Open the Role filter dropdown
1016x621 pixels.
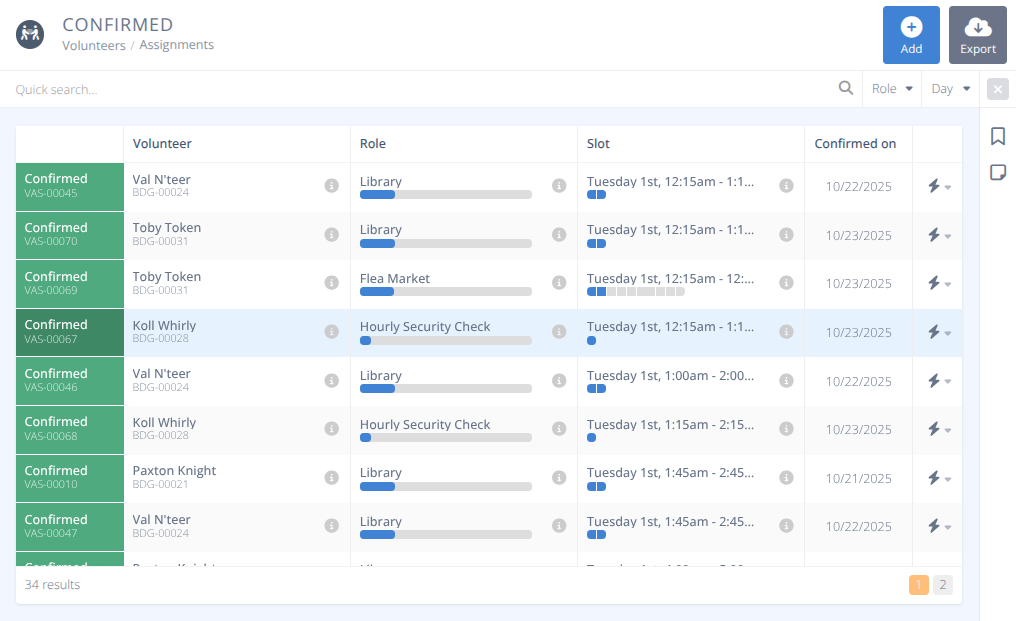tap(892, 89)
